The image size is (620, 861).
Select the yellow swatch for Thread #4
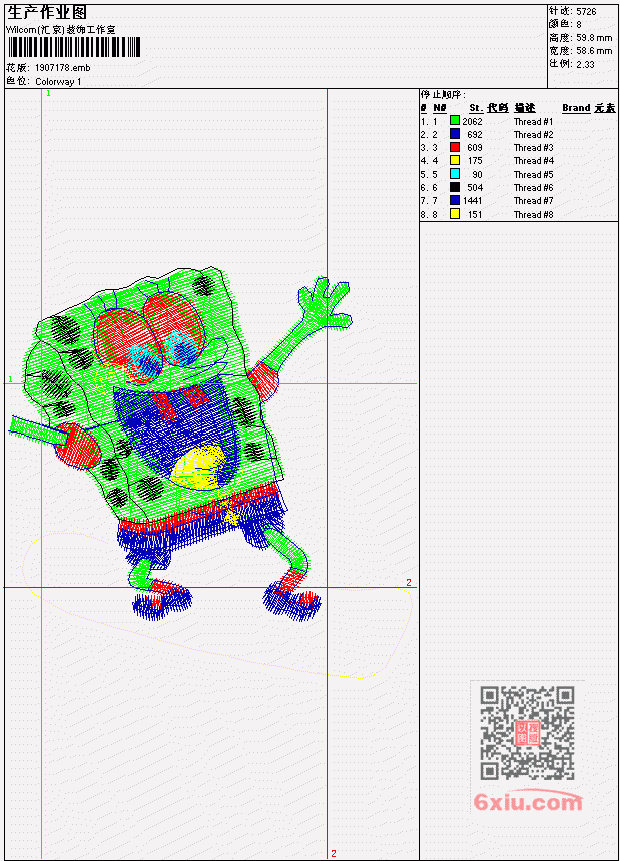(x=455, y=160)
